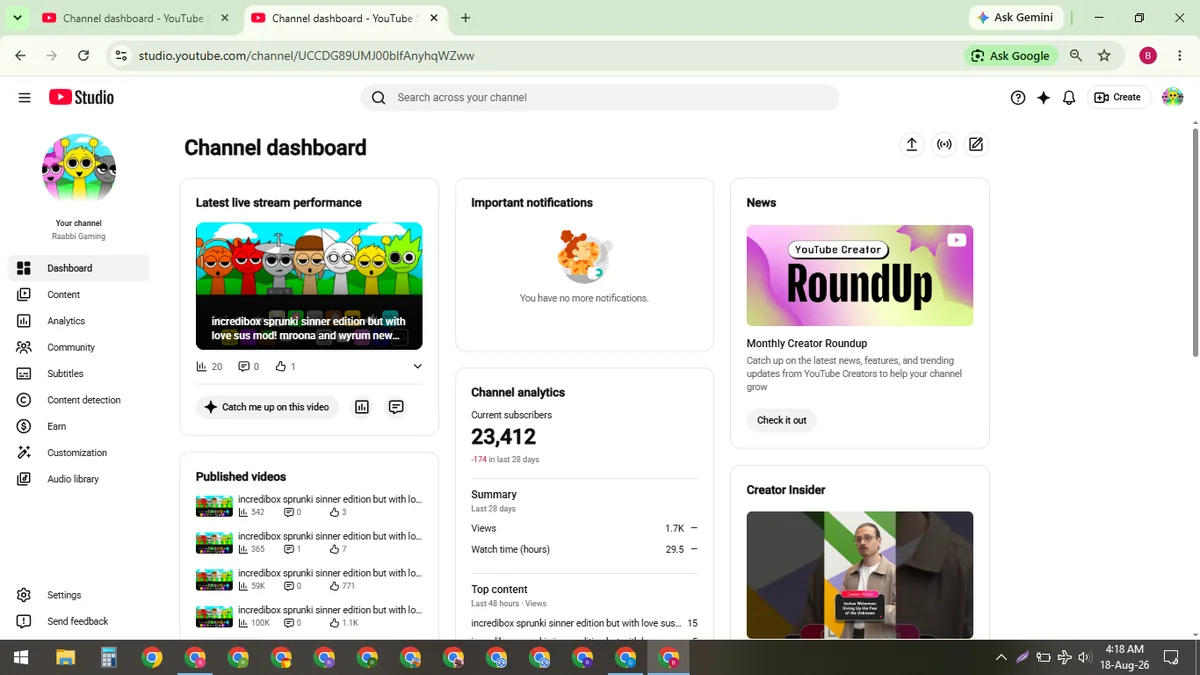
Task: Click the Go live broadcast icon
Action: click(x=944, y=145)
